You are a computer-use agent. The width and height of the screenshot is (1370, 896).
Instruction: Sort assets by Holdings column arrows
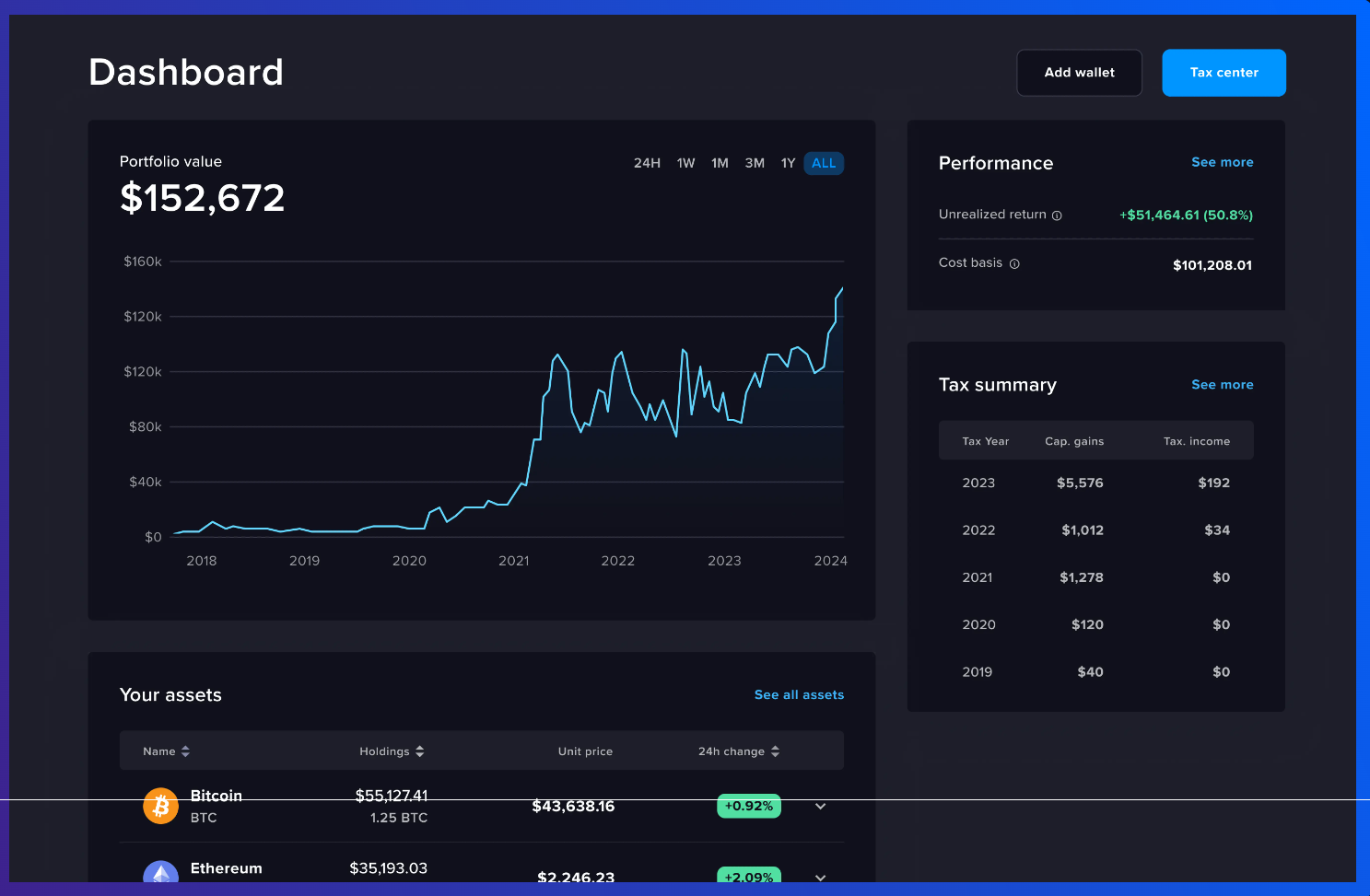[419, 751]
